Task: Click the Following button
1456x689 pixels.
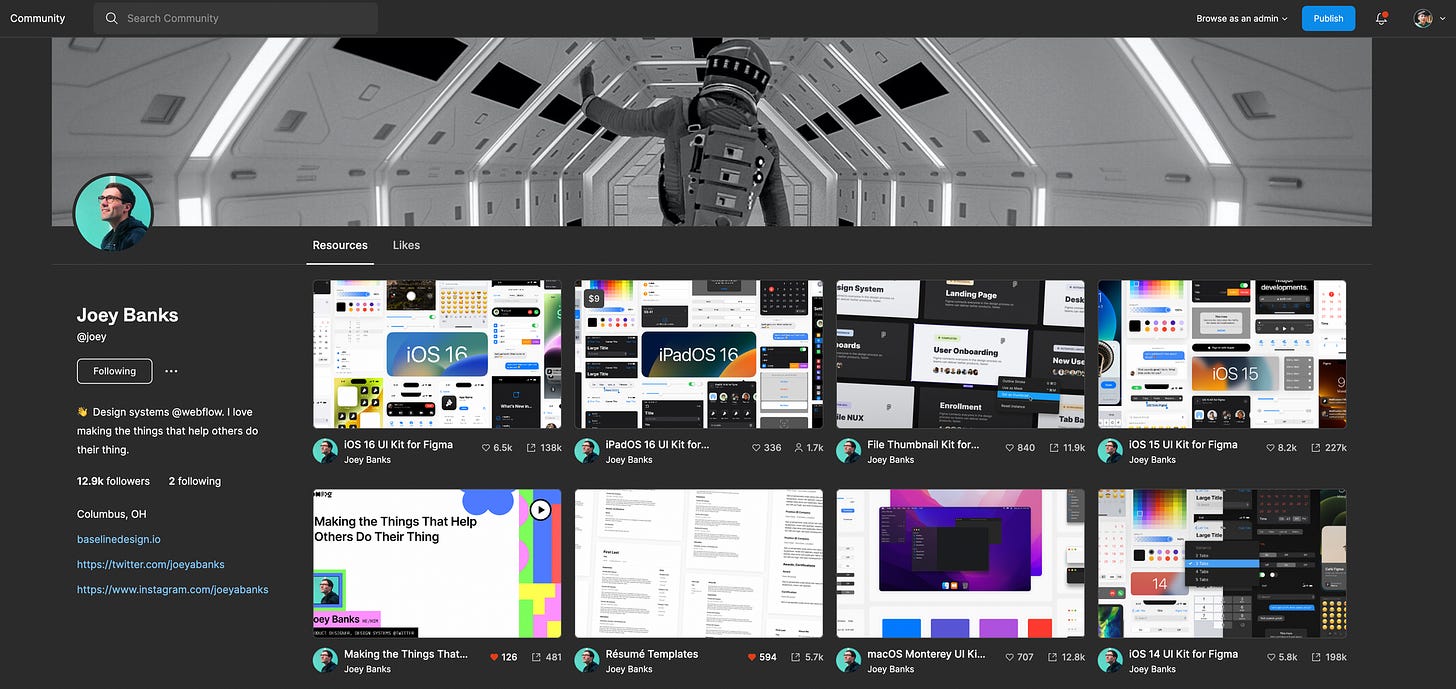Action: coord(114,371)
